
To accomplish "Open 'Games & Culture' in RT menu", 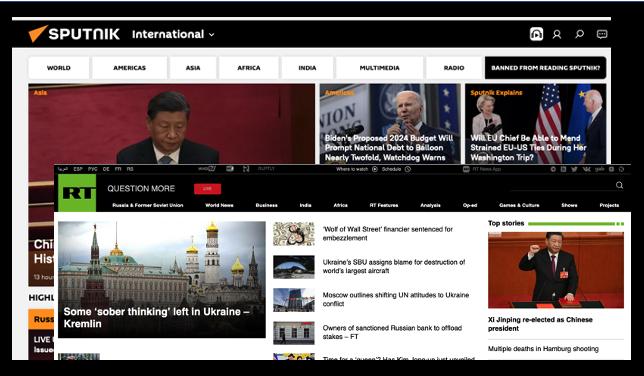I will point(519,205).
